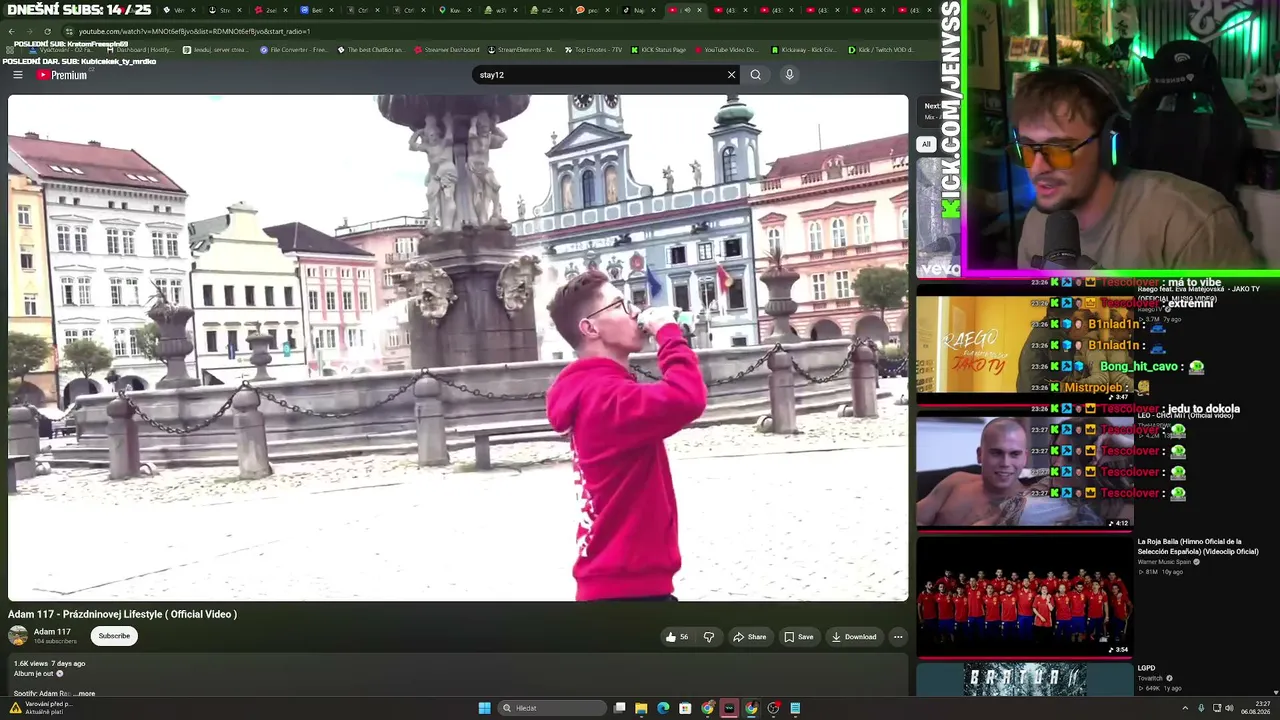Select the youtube.com address bar URL
The image size is (1280, 720).
195,32
